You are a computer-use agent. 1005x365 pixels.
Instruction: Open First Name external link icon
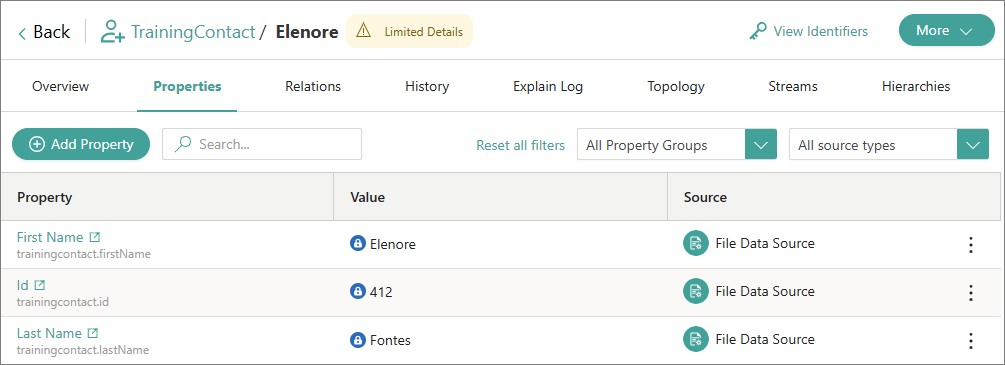[94, 237]
